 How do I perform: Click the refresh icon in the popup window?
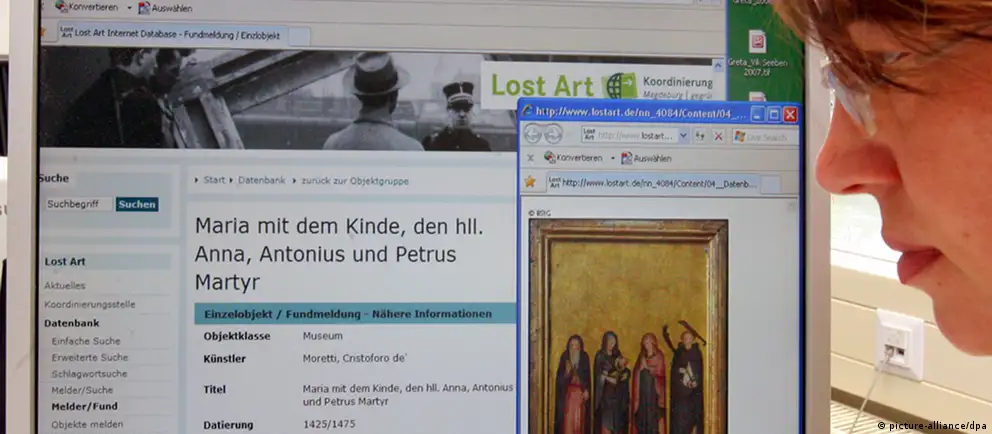coord(700,135)
